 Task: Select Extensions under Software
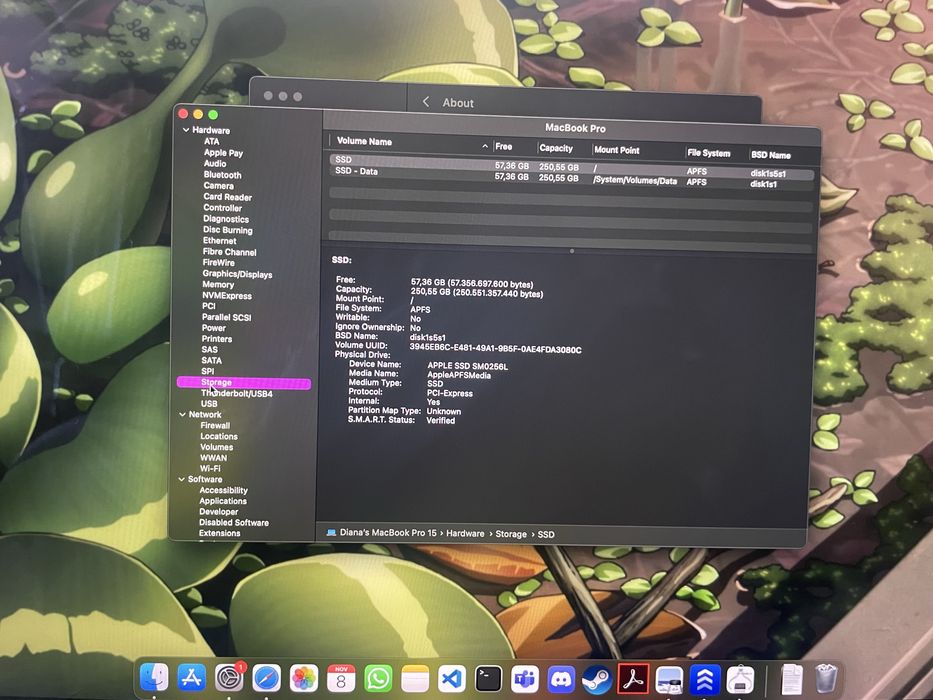pos(220,533)
